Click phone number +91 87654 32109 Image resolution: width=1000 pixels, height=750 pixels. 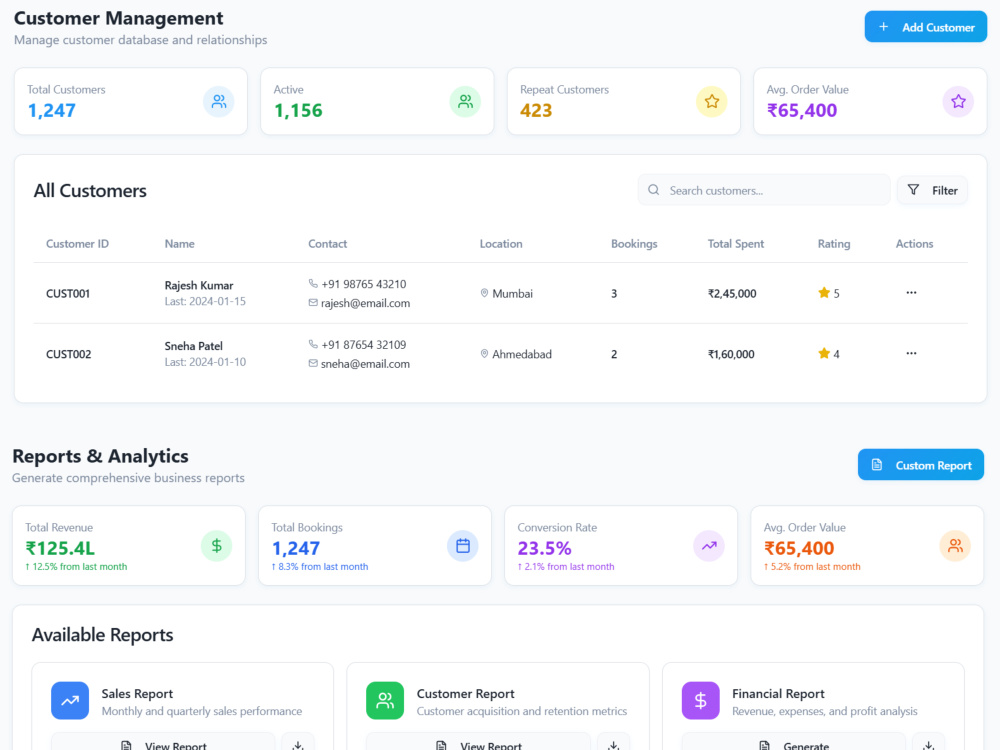364,344
